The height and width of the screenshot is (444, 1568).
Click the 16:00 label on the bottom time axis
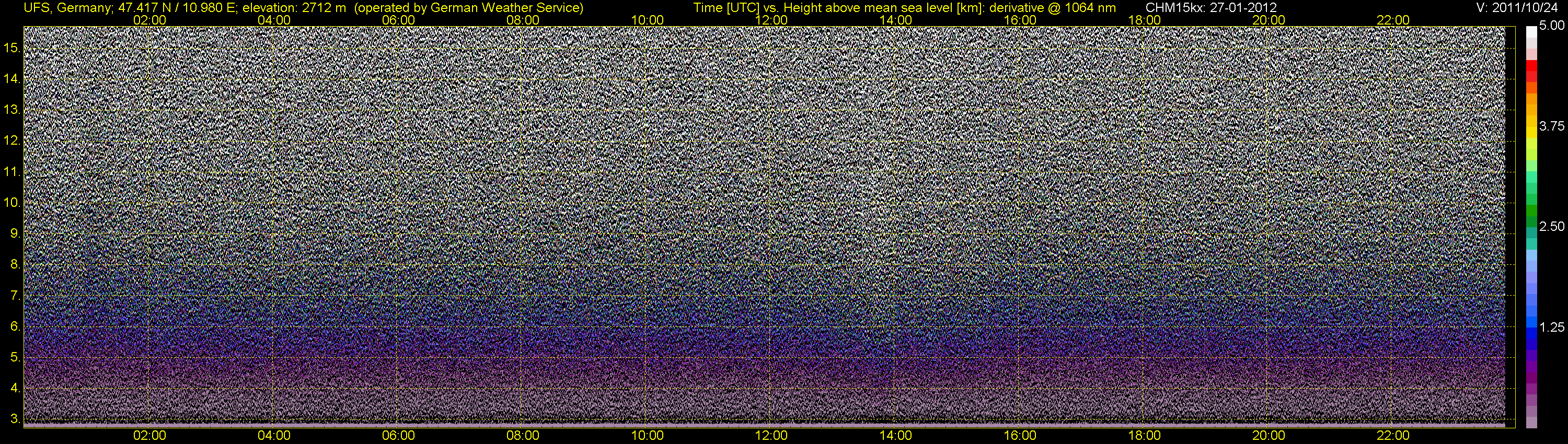1020,436
